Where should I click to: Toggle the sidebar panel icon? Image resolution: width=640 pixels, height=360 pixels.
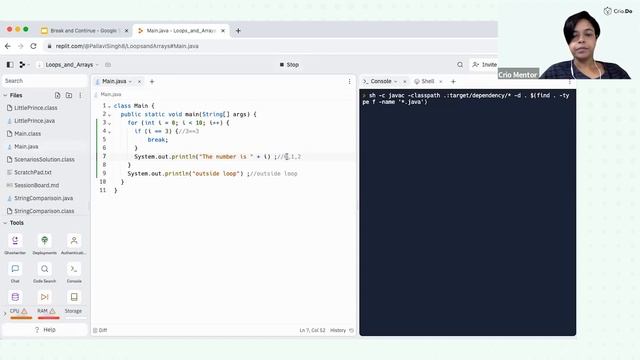(x=10, y=64)
